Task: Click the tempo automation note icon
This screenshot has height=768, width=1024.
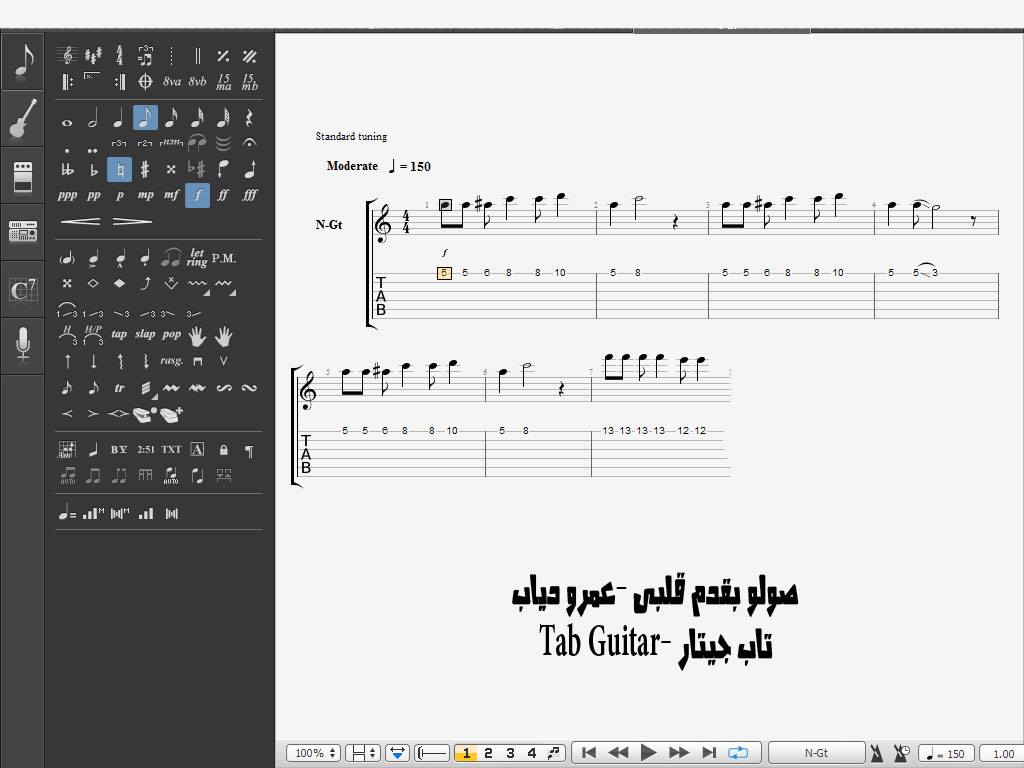Action: pyautogui.click(x=67, y=513)
